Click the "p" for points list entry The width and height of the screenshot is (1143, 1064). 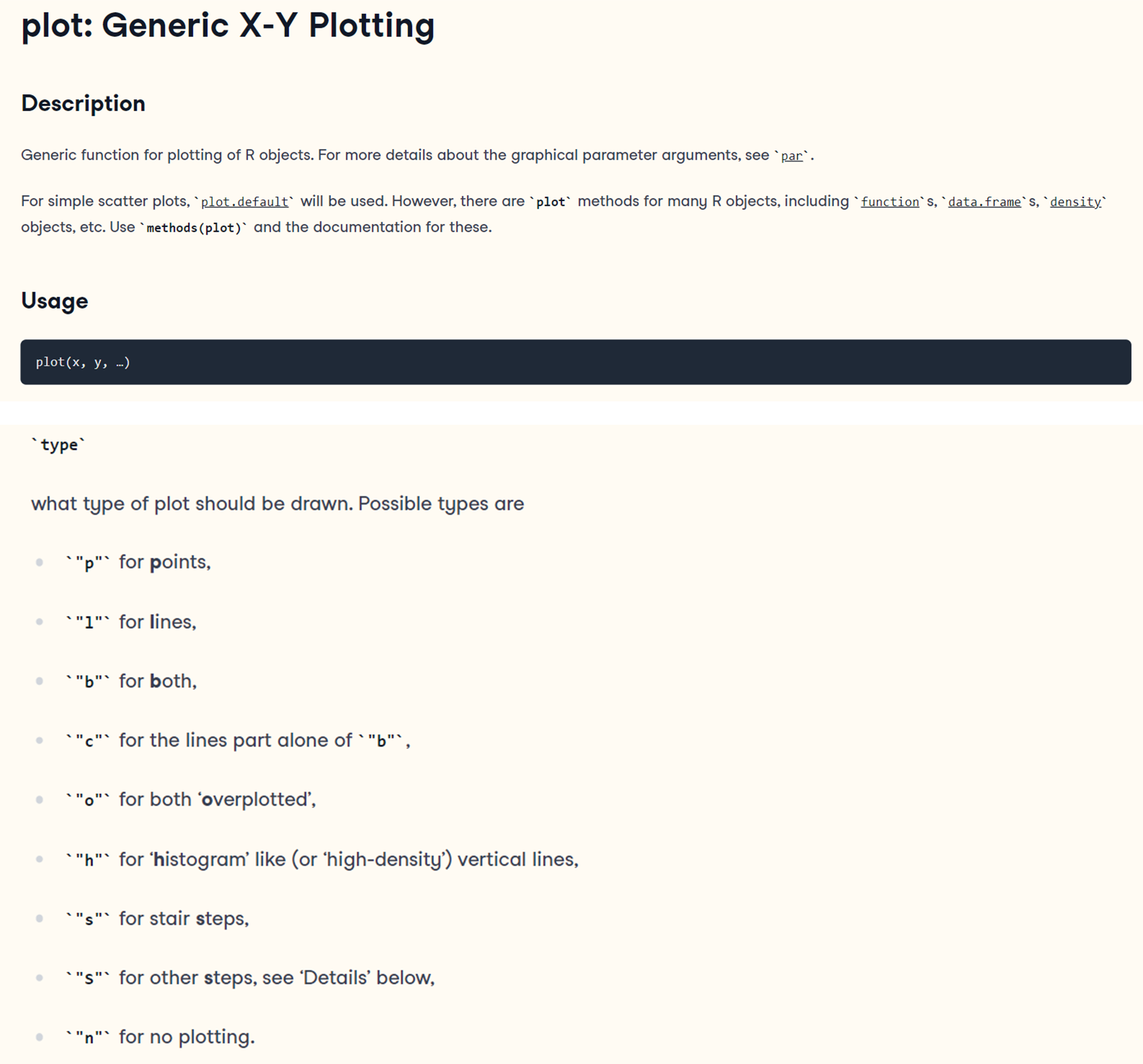click(138, 562)
